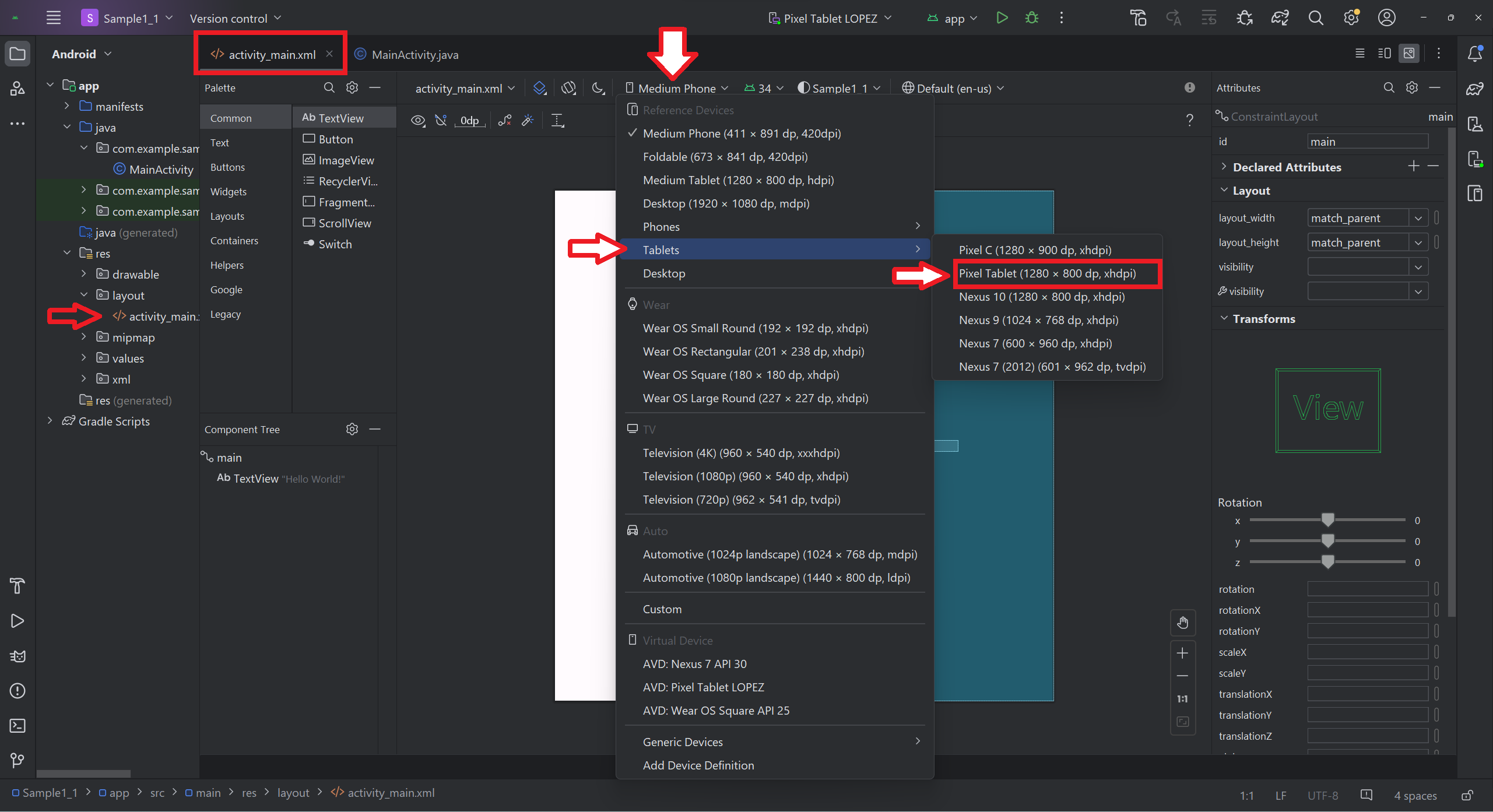Open Build hammer tool window
Image resolution: width=1493 pixels, height=812 pixels.
[17, 586]
